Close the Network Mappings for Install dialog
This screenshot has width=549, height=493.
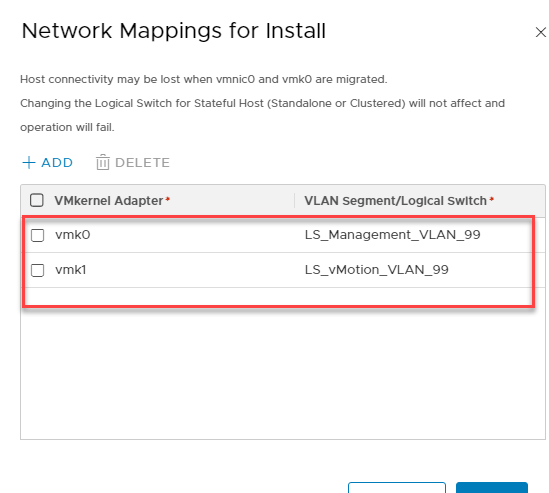[x=541, y=32]
